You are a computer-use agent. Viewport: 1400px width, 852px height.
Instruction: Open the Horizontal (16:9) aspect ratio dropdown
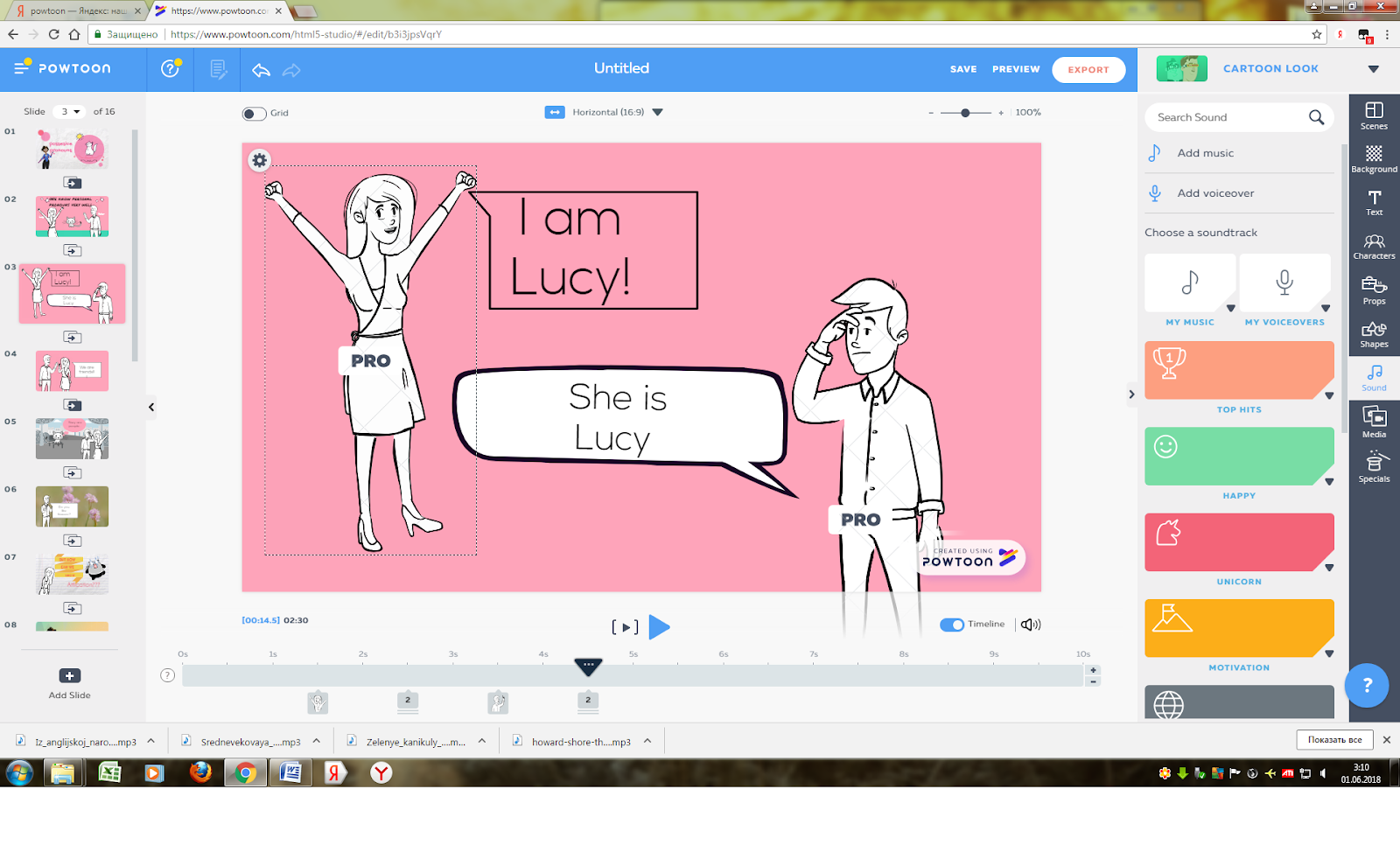pos(658,112)
